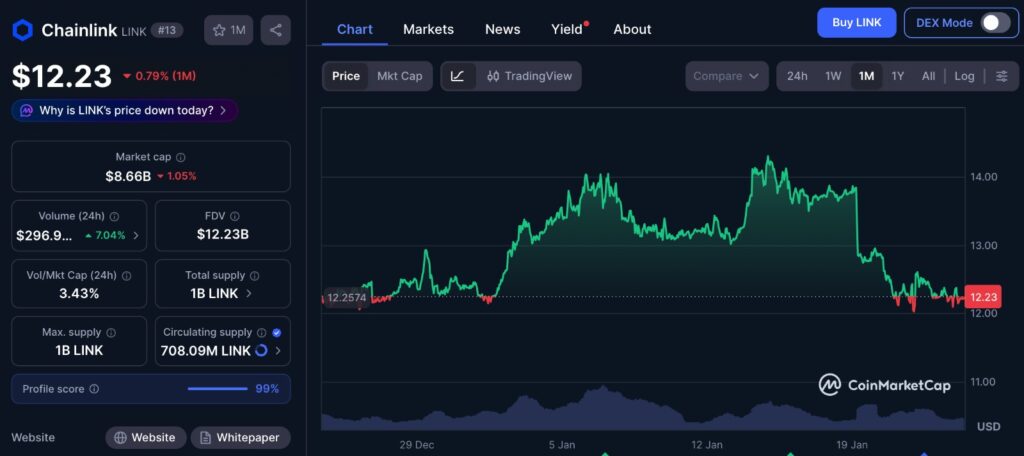Open the About tab
Image resolution: width=1024 pixels, height=456 pixels.
click(632, 29)
